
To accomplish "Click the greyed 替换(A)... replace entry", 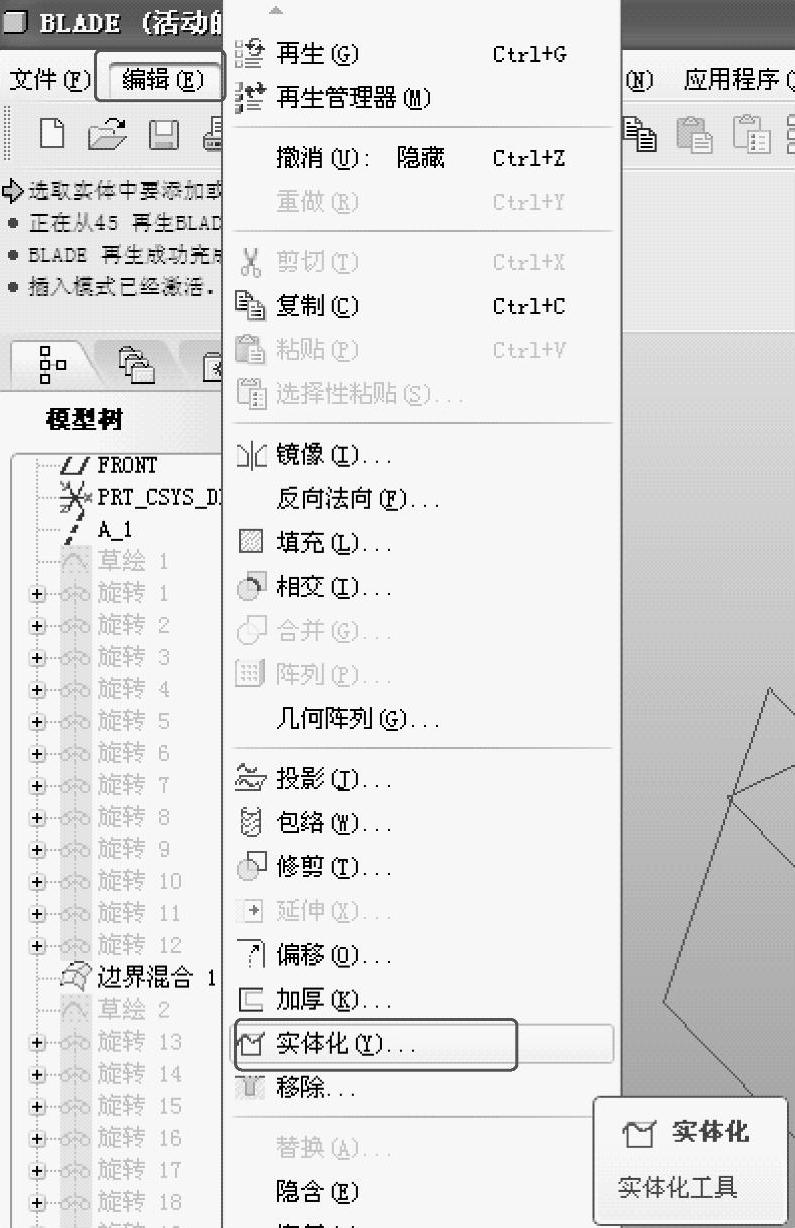I will (x=421, y=1148).
